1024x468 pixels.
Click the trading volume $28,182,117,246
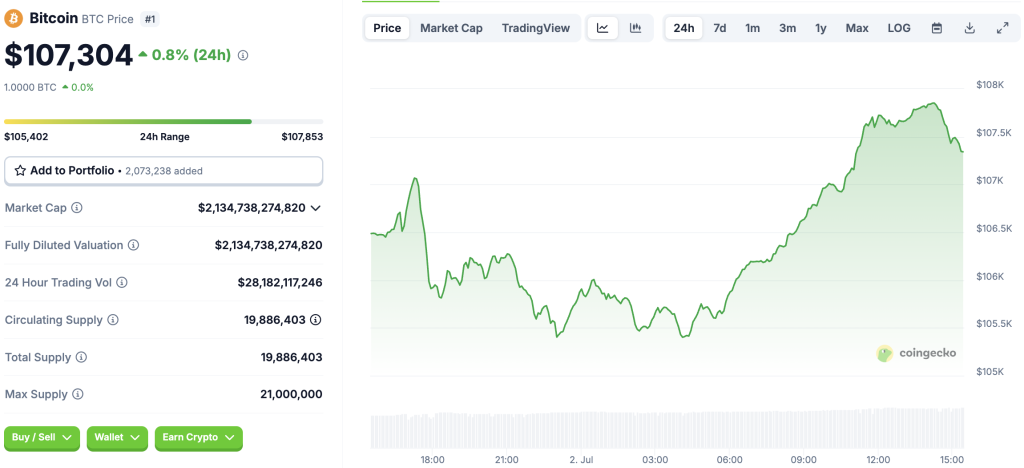tap(280, 283)
